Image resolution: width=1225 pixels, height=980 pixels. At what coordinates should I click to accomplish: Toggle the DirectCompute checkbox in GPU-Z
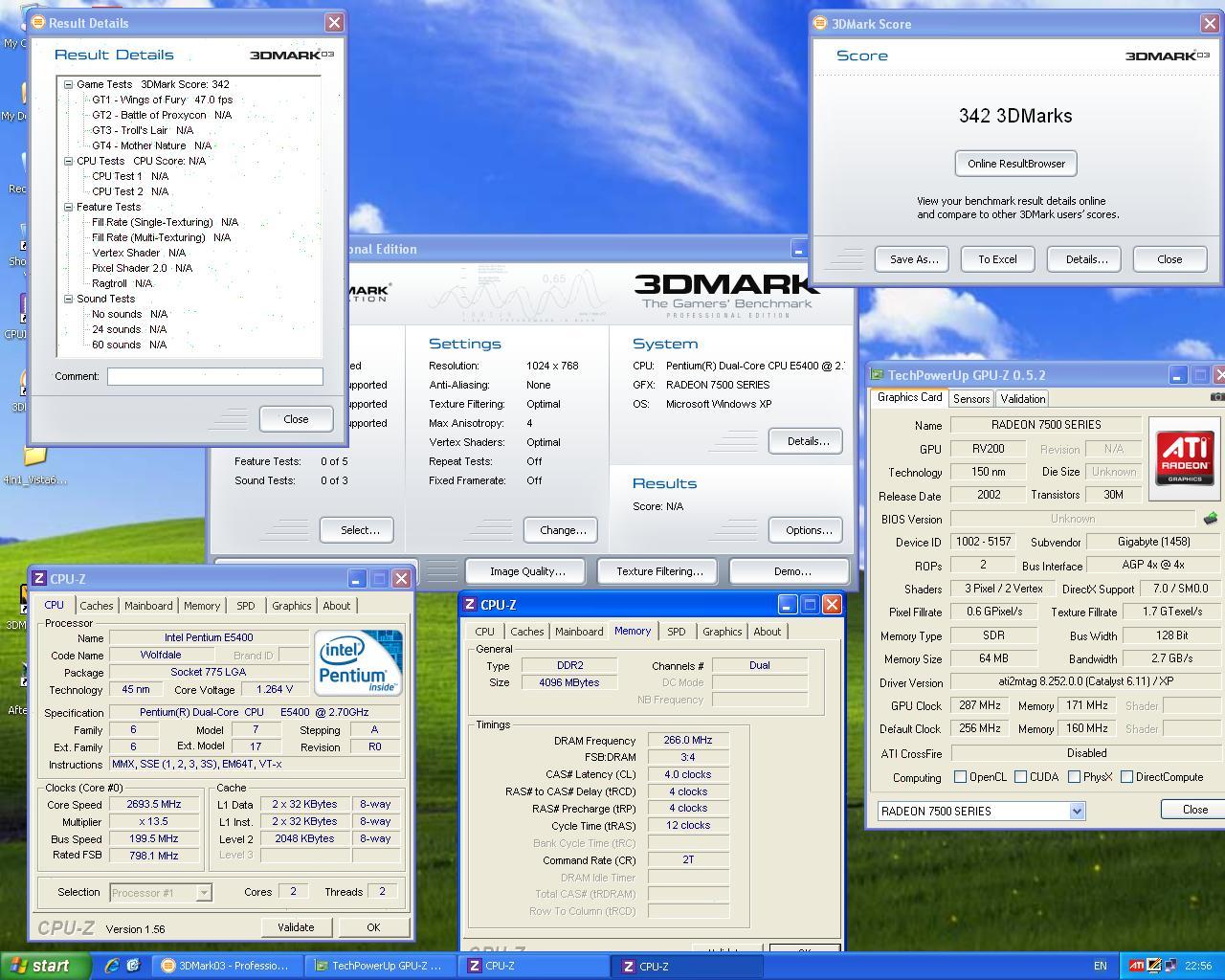1126,776
